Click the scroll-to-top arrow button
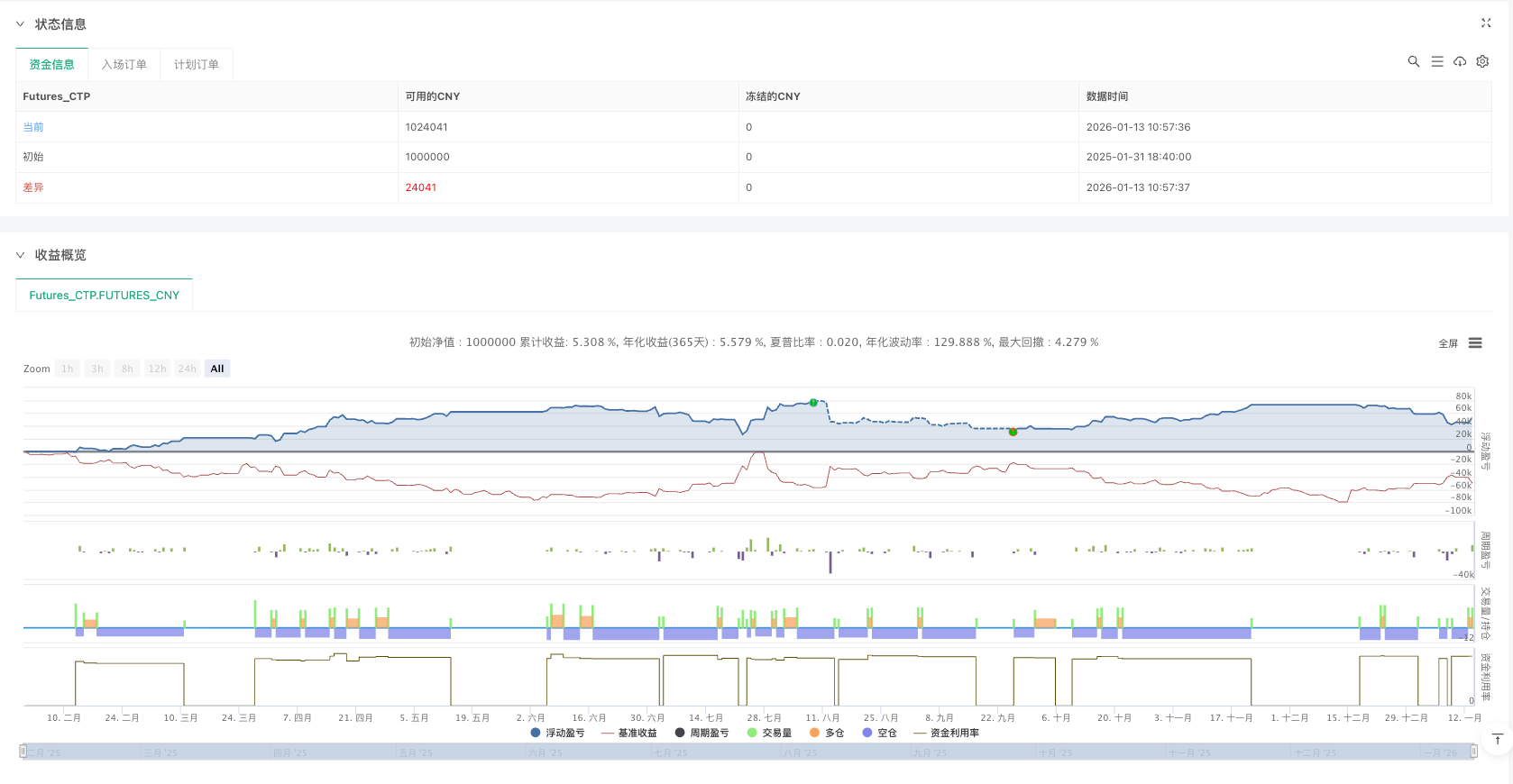1513x784 pixels. [1497, 740]
